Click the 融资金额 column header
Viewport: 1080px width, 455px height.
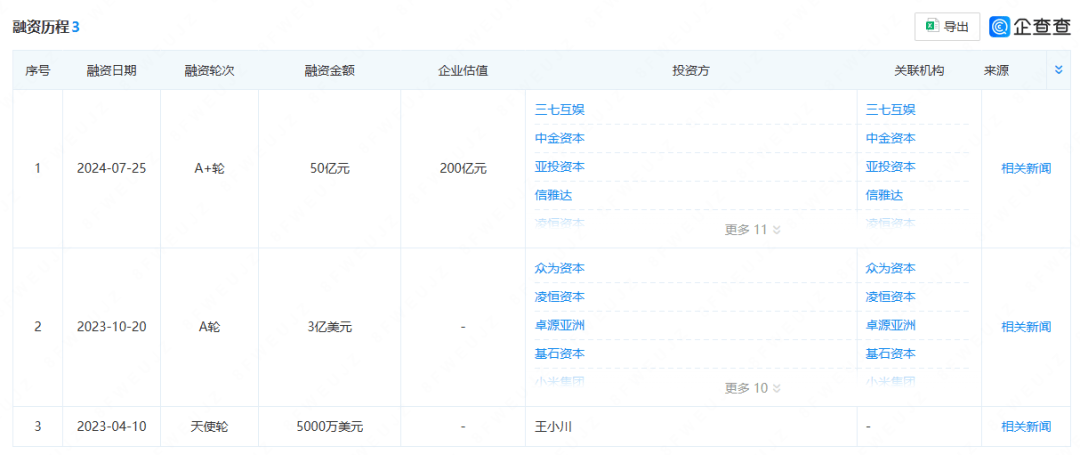[330, 70]
